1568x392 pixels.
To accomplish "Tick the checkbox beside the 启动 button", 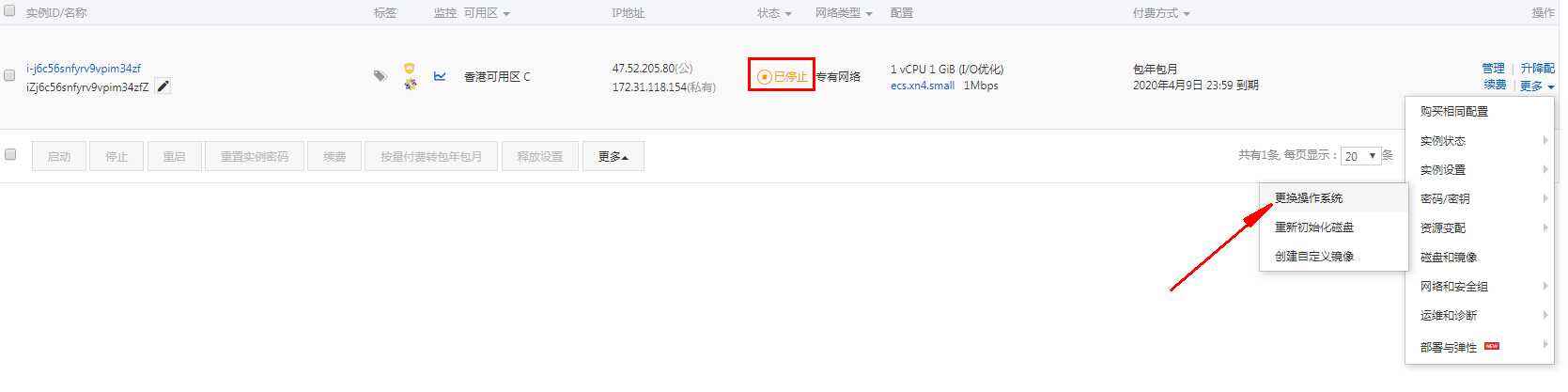I will pos(10,154).
